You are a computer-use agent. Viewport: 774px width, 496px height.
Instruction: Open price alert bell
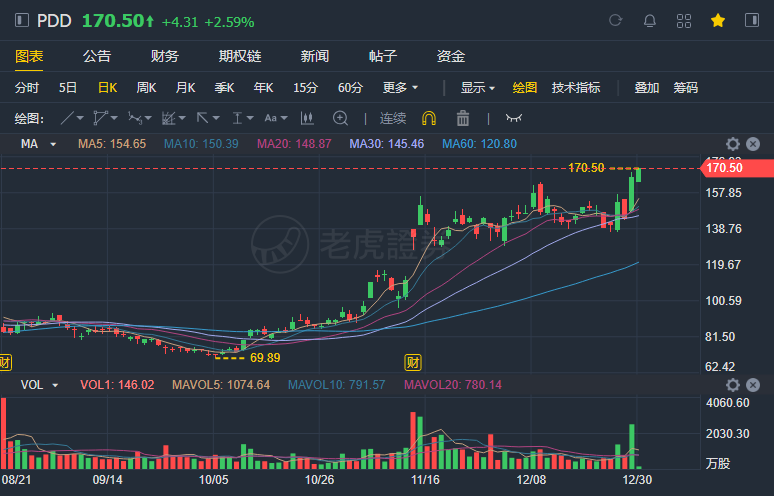(x=650, y=21)
